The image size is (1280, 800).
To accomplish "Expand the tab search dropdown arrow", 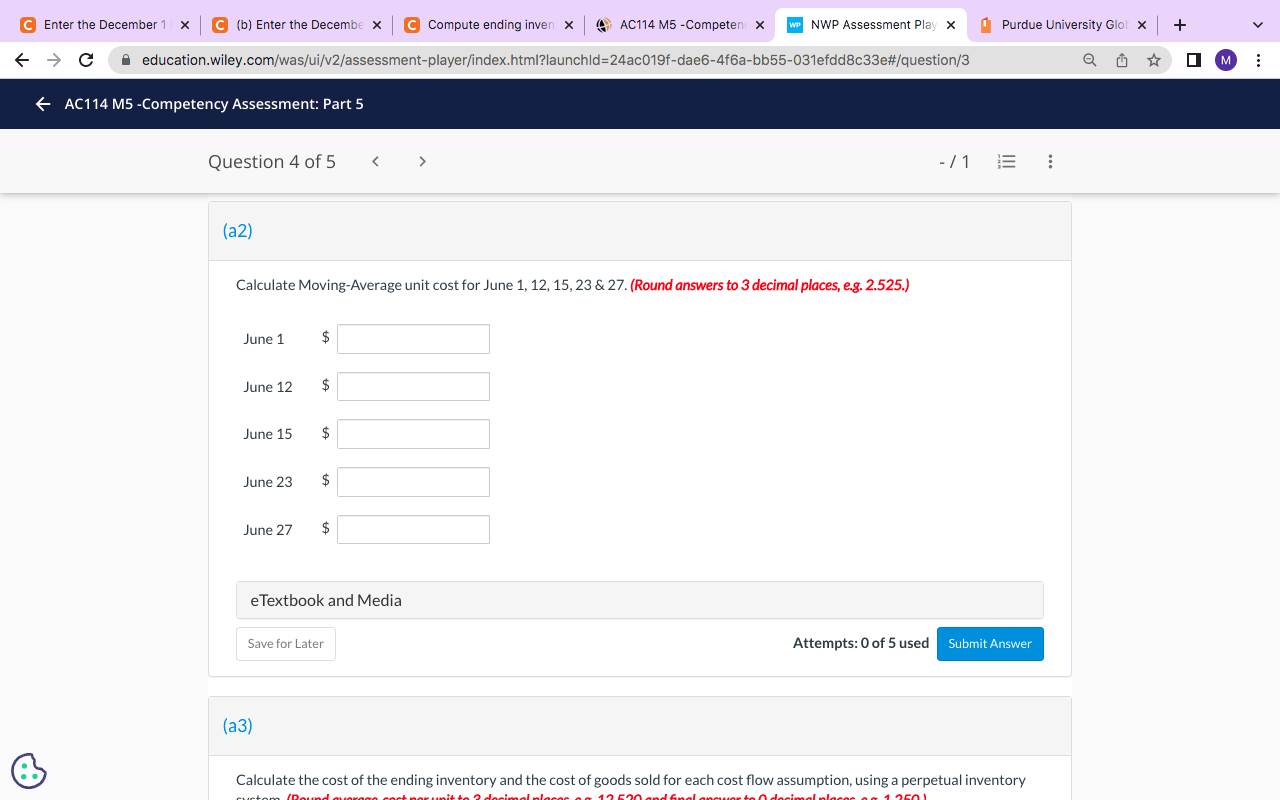I will (1257, 24).
